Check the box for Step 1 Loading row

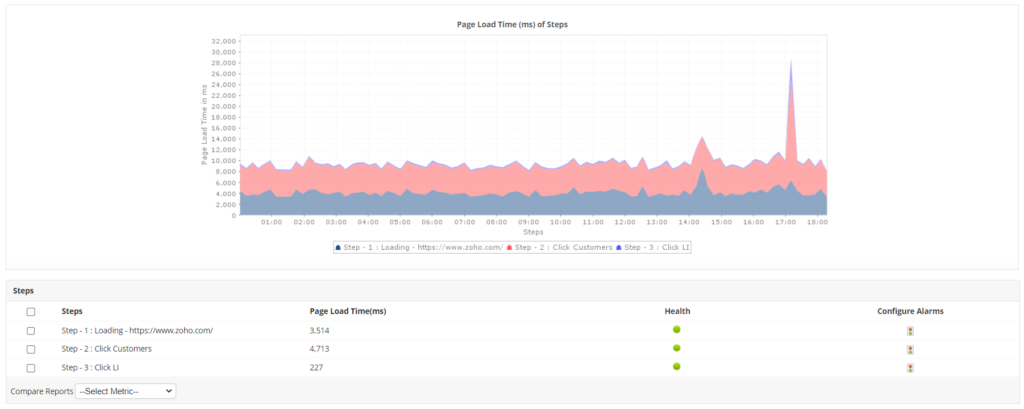[x=31, y=331]
